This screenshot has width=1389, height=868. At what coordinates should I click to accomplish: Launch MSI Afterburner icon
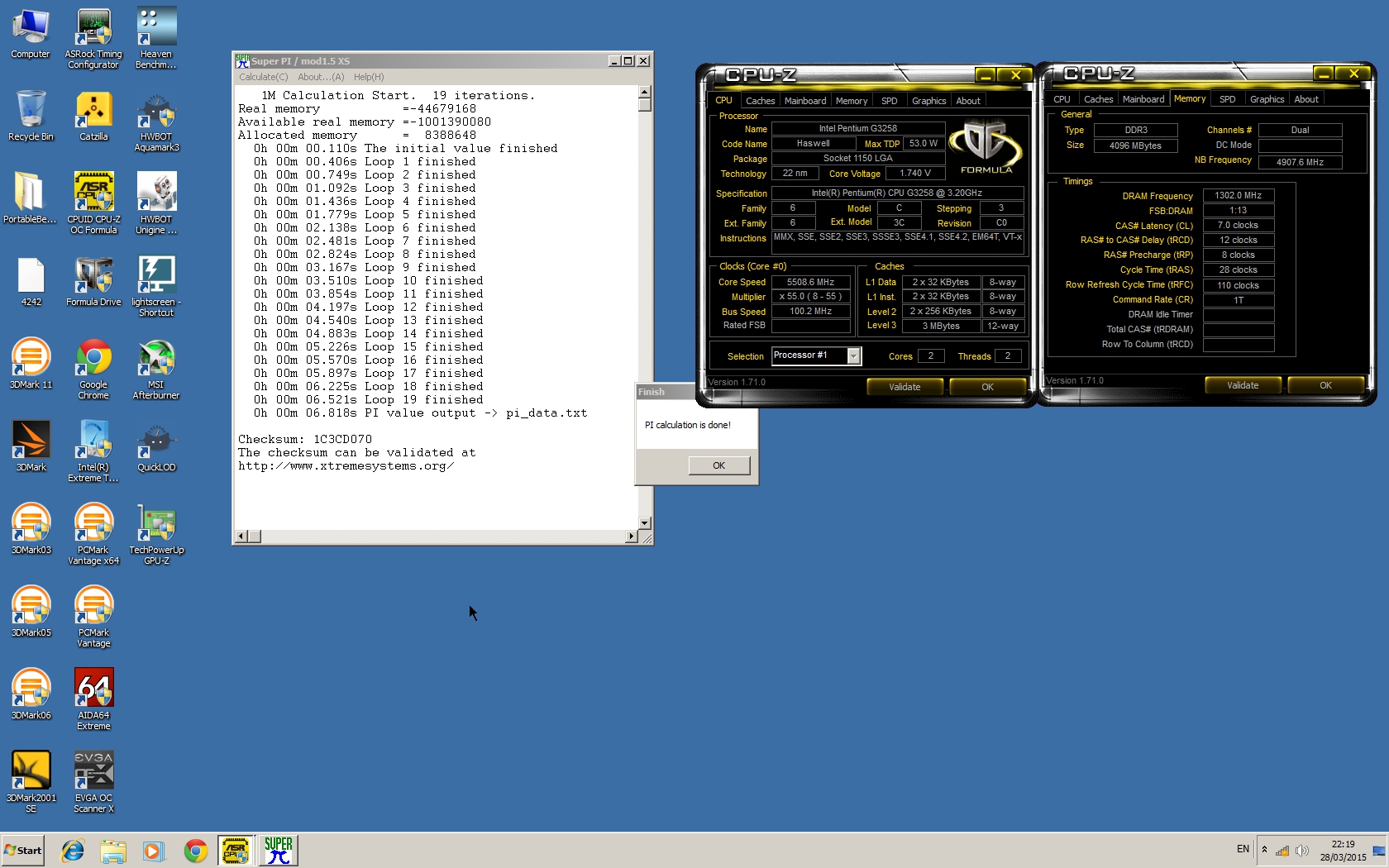[x=156, y=369]
